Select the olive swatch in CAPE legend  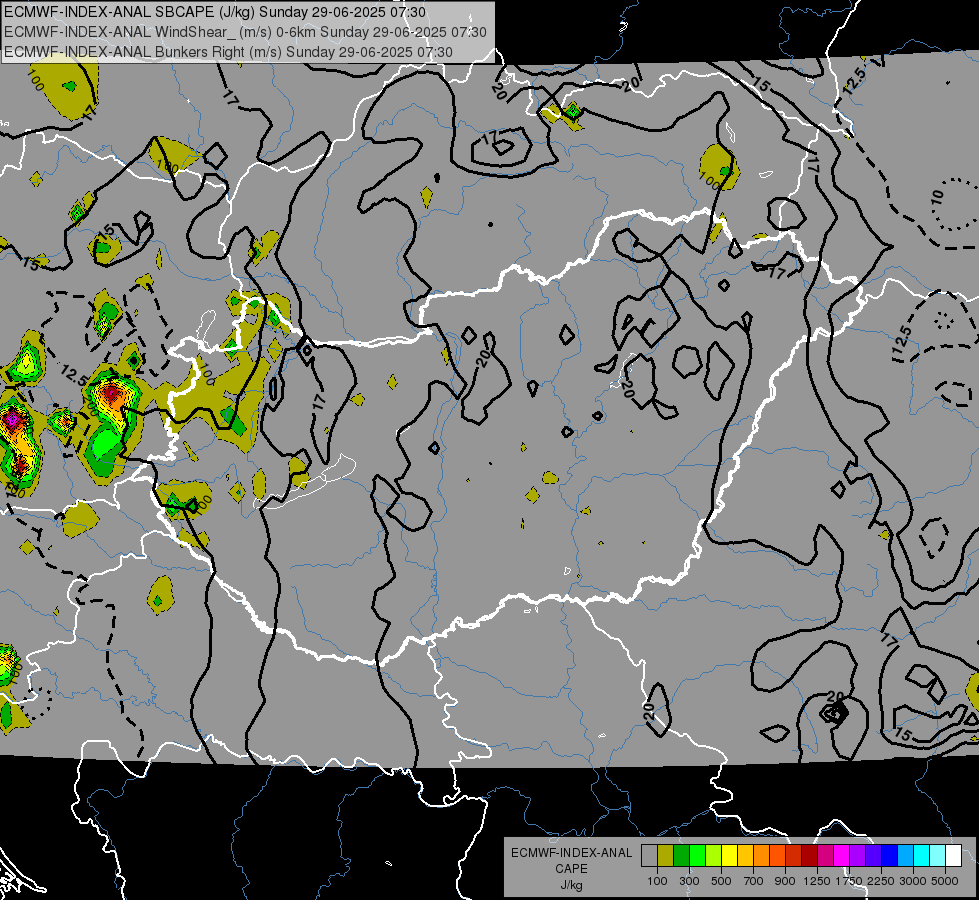[666, 855]
